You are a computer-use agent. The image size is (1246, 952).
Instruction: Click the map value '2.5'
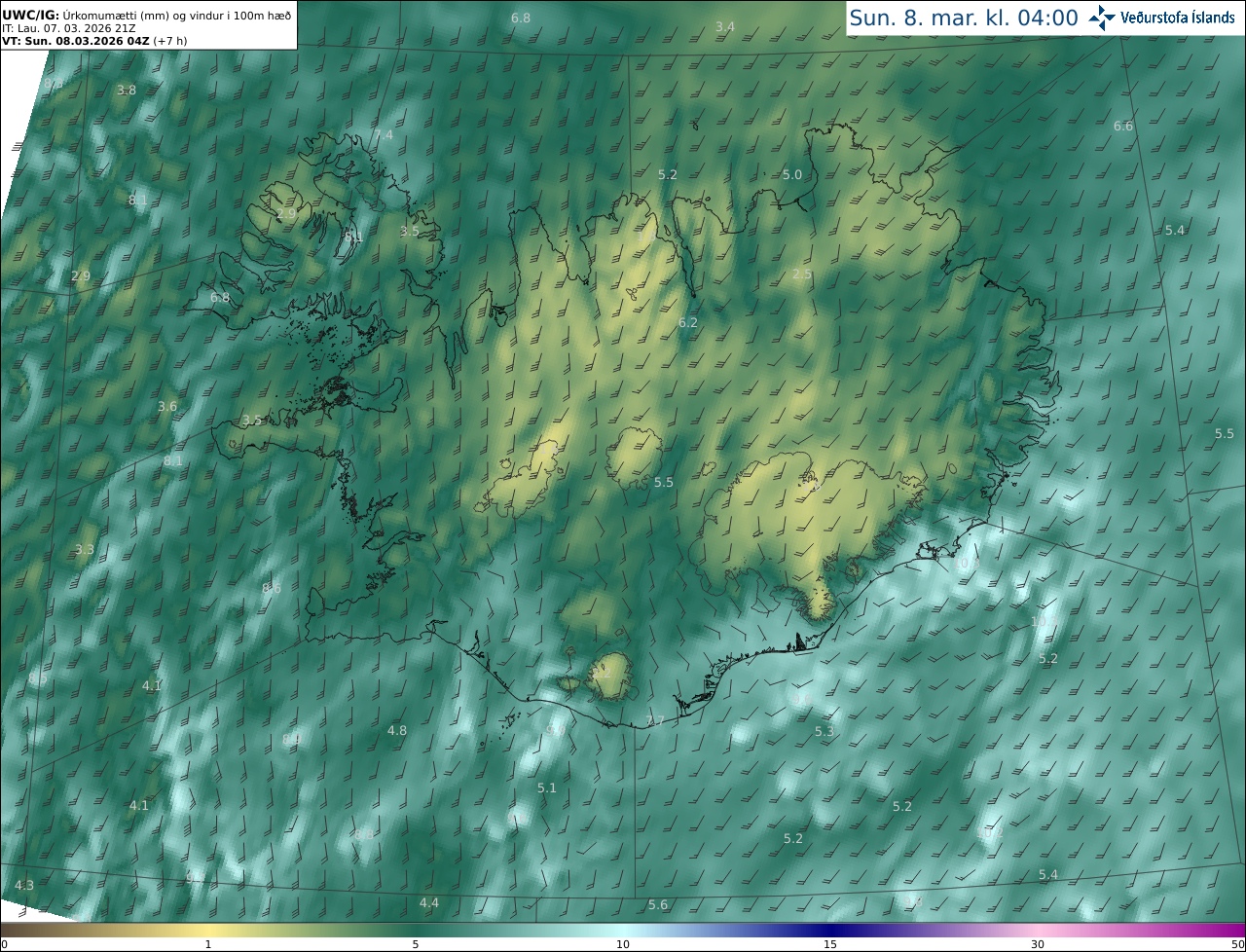click(x=802, y=275)
